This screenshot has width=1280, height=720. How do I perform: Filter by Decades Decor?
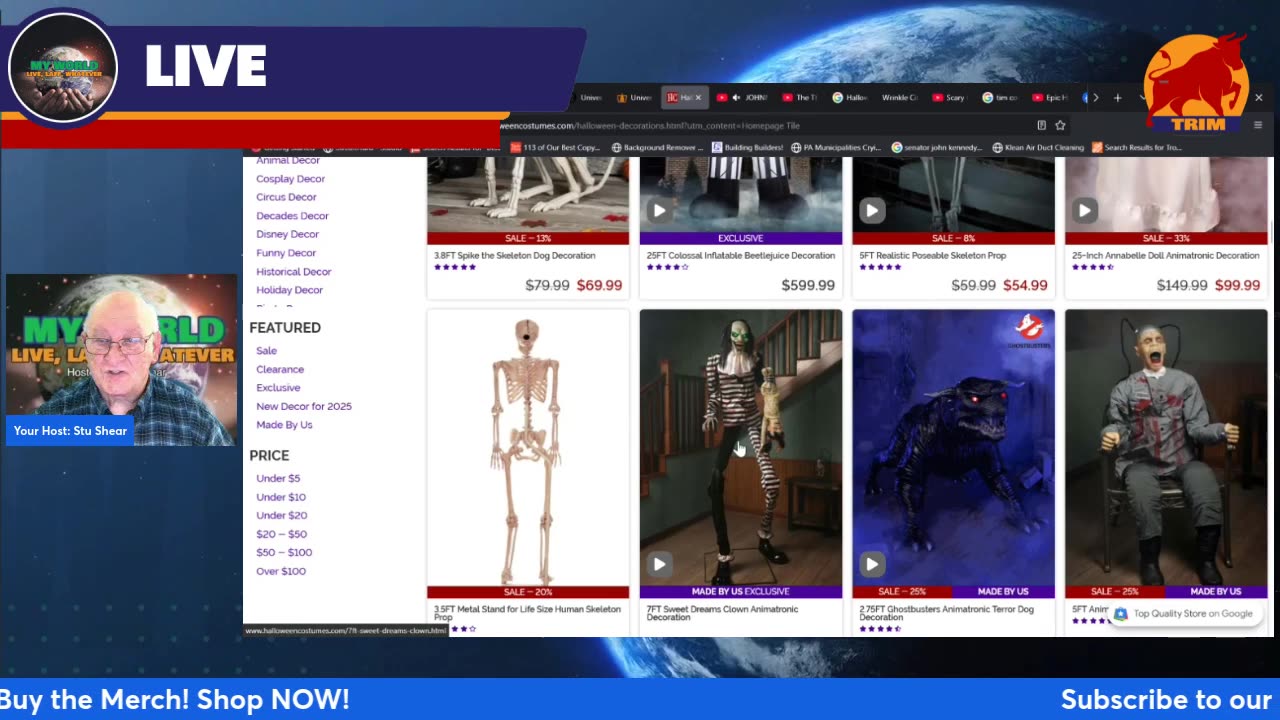292,216
